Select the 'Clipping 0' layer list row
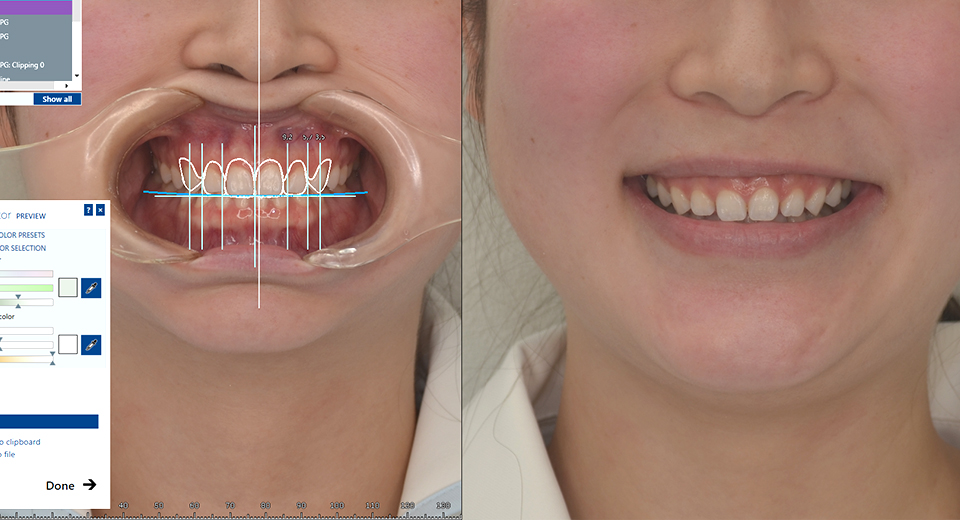 tap(36, 65)
